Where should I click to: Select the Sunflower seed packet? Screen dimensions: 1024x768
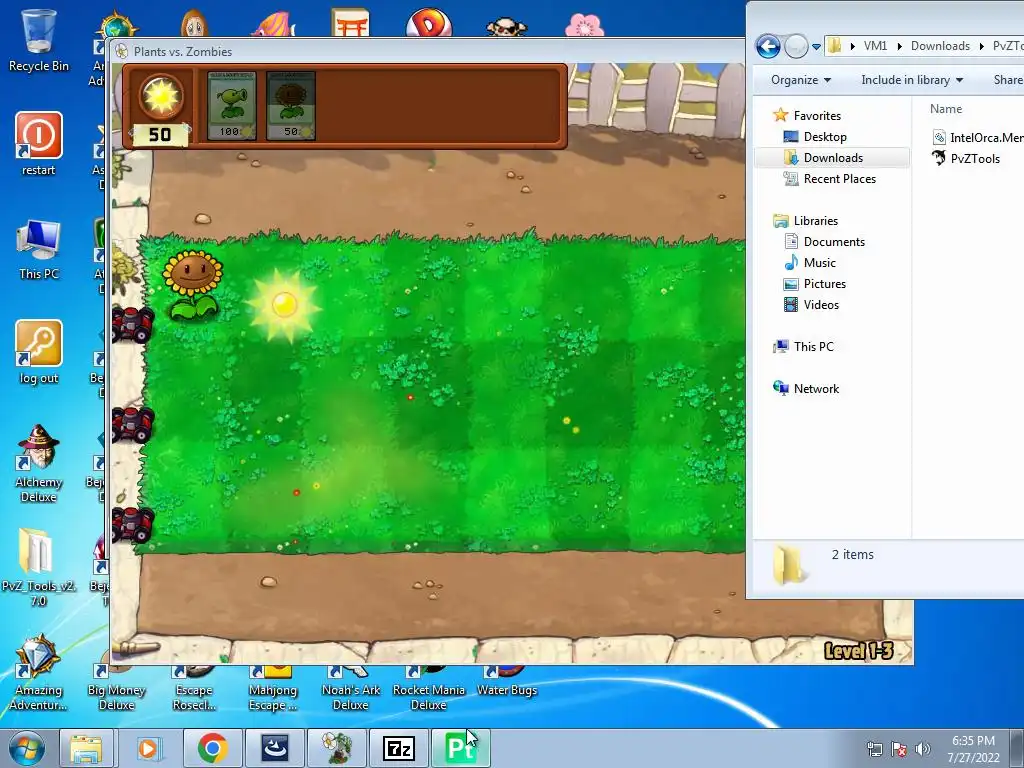[291, 106]
